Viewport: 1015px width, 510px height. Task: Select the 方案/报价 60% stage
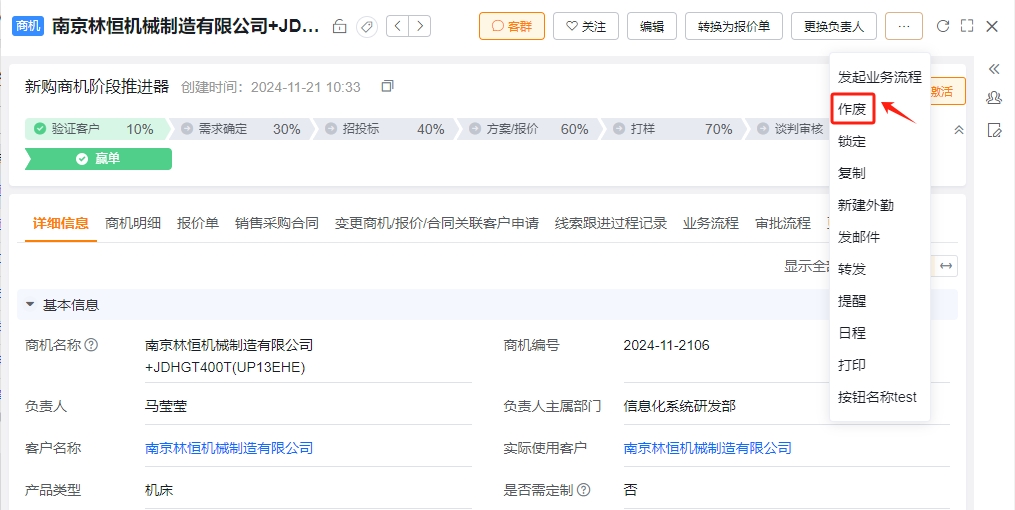point(528,129)
